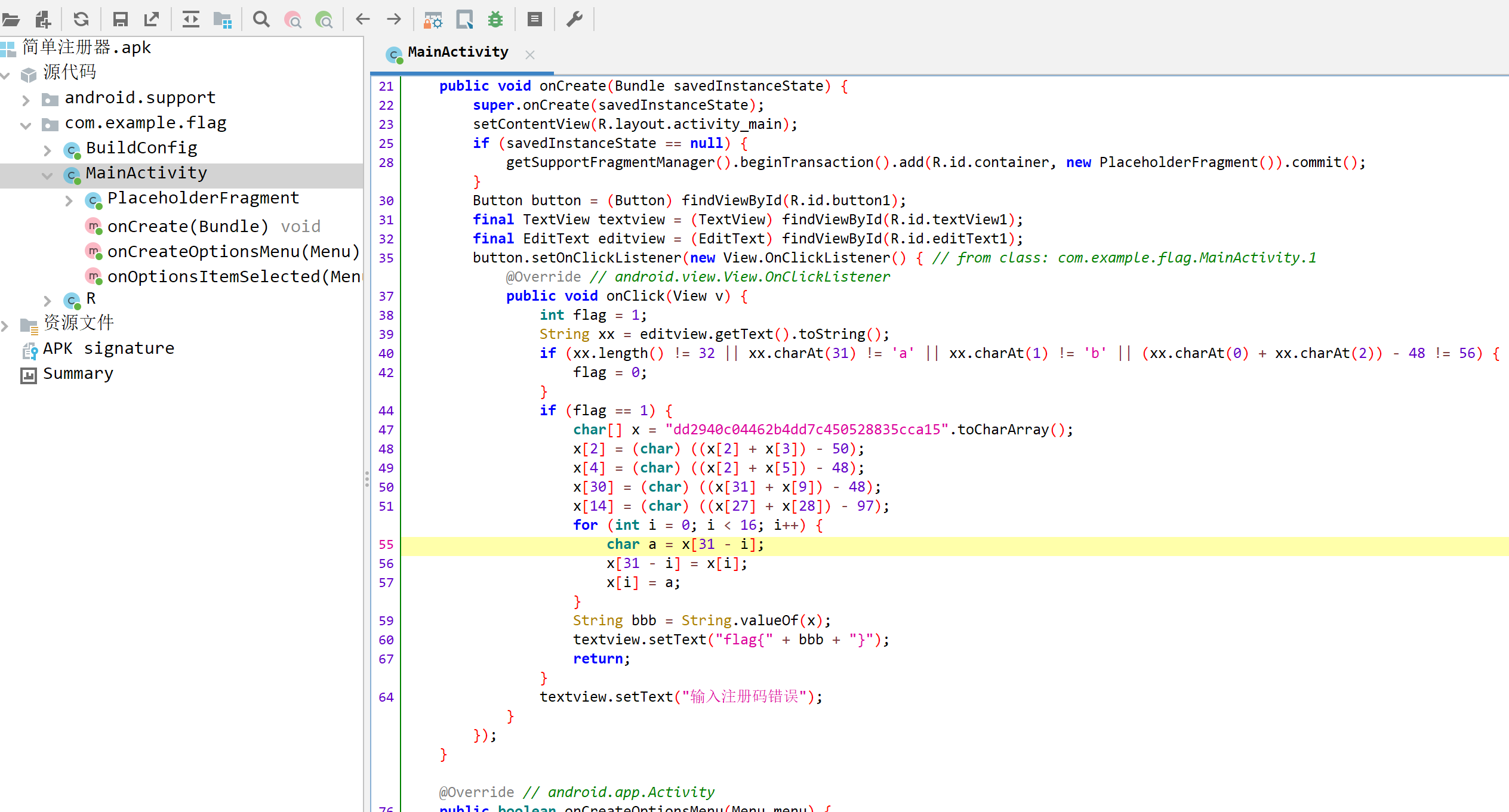Expand the PlaceholderFragment class node
This screenshot has width=1509, height=812.
click(69, 201)
